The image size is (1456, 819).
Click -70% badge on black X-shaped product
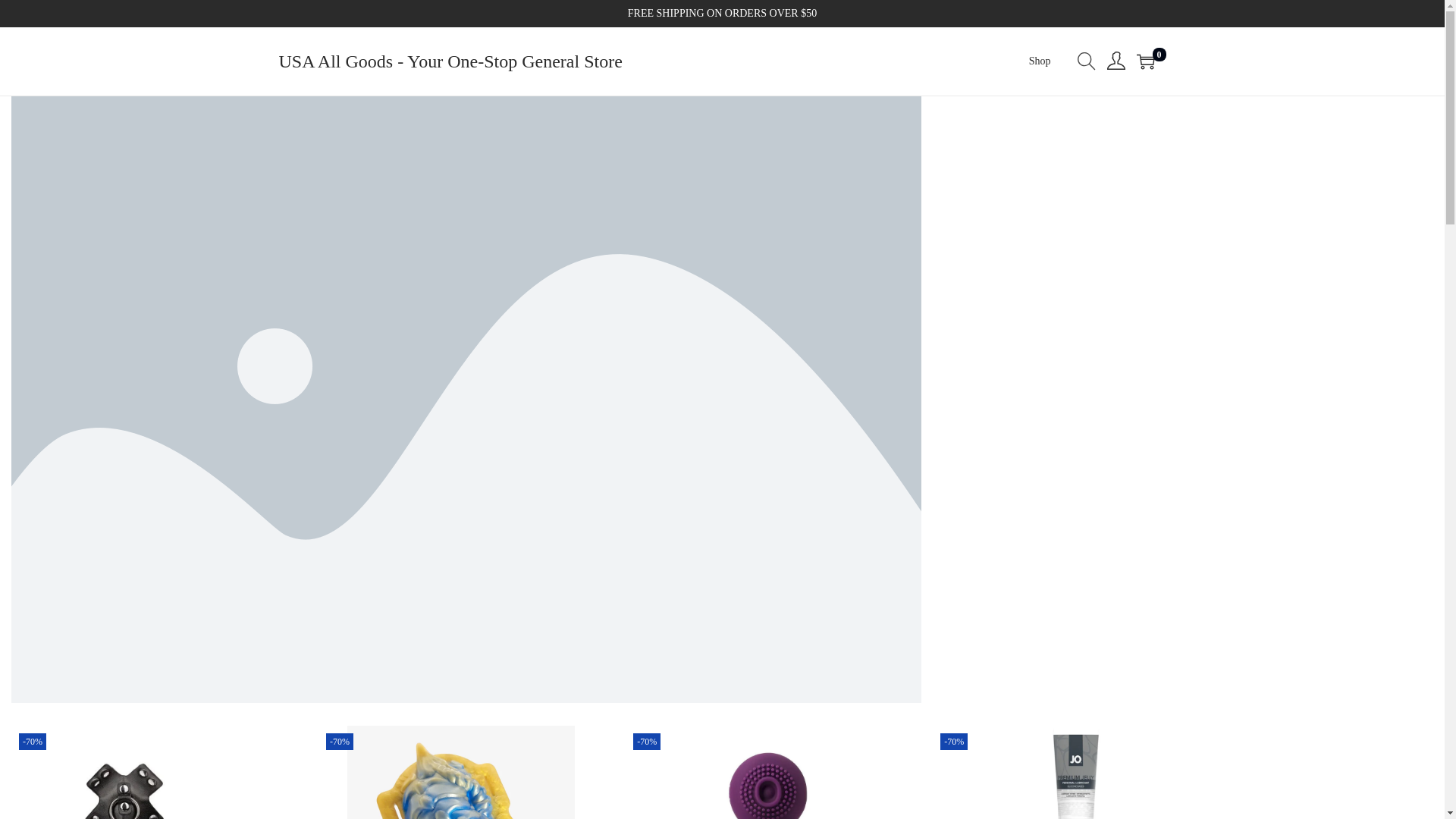33,742
